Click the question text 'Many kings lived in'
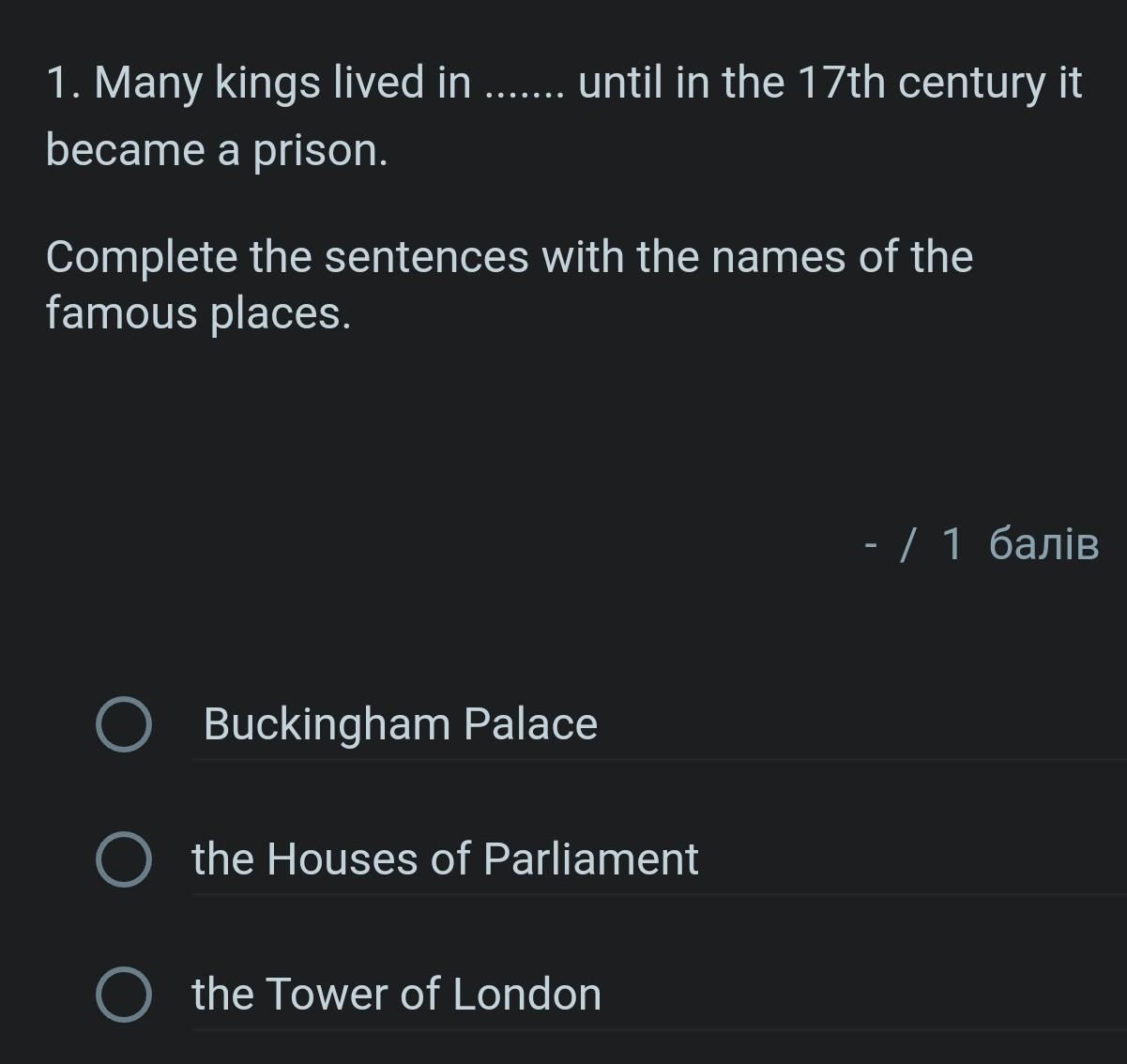Viewport: 1127px width, 1064px height. click(282, 83)
